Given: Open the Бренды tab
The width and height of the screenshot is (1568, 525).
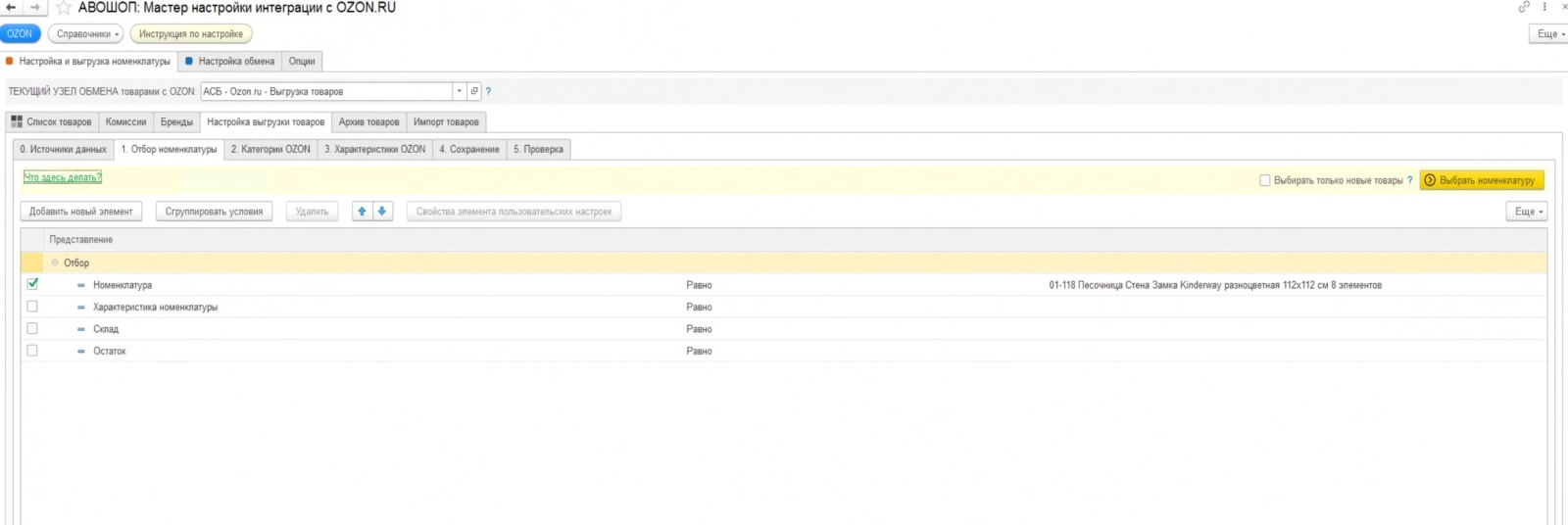Looking at the screenshot, I should pyautogui.click(x=176, y=121).
